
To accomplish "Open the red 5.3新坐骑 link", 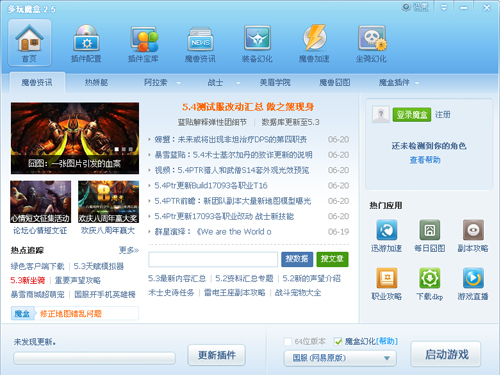I will [x=28, y=280].
